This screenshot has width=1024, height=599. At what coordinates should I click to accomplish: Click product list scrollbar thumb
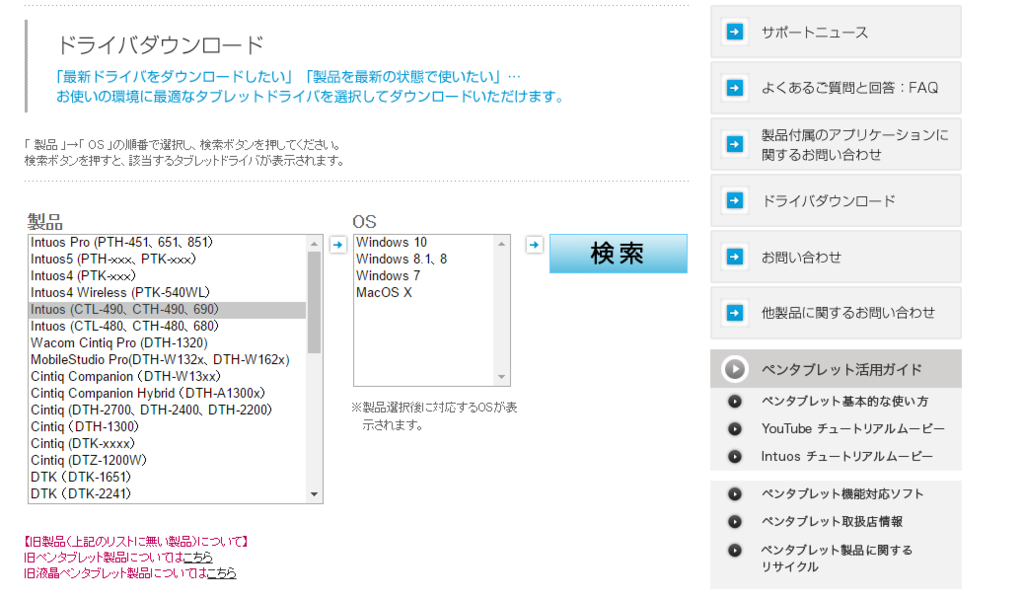[x=314, y=302]
